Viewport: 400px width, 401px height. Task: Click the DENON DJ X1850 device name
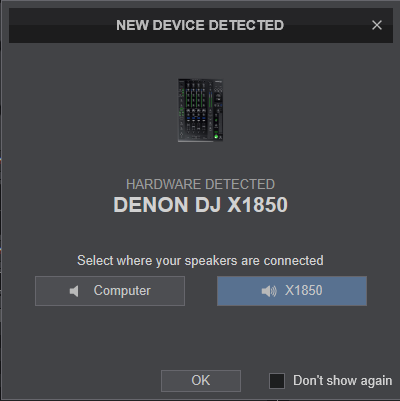[x=200, y=204]
